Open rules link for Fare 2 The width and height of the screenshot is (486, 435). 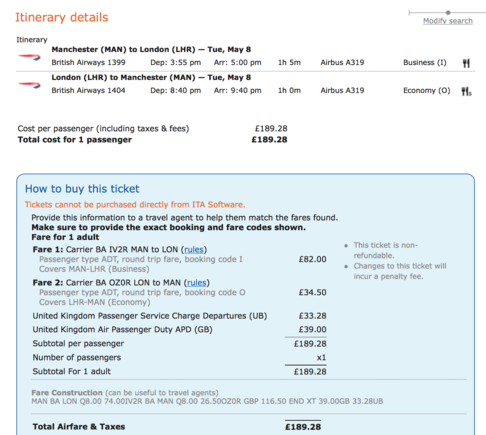197,283
